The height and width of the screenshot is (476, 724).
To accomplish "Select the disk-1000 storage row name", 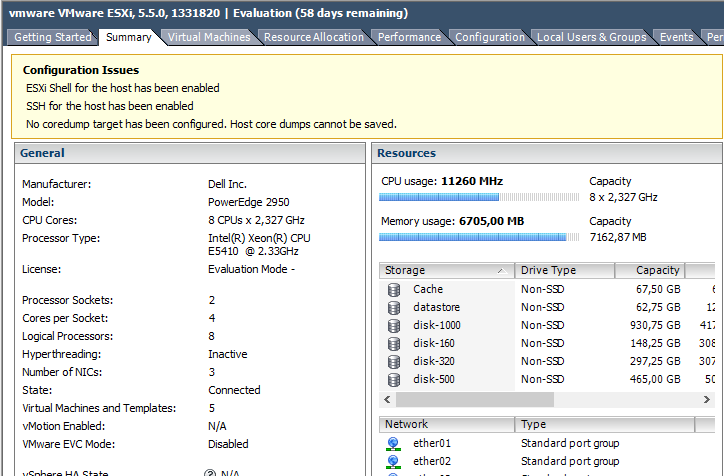I will click(437, 325).
